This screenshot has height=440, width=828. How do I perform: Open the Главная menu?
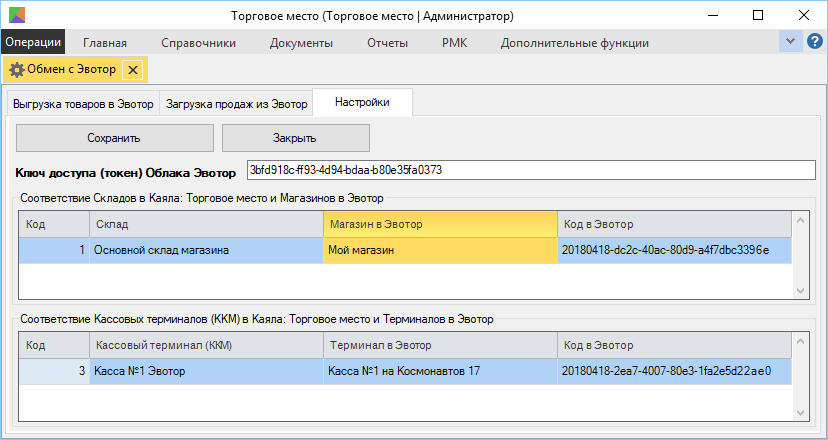pos(105,43)
